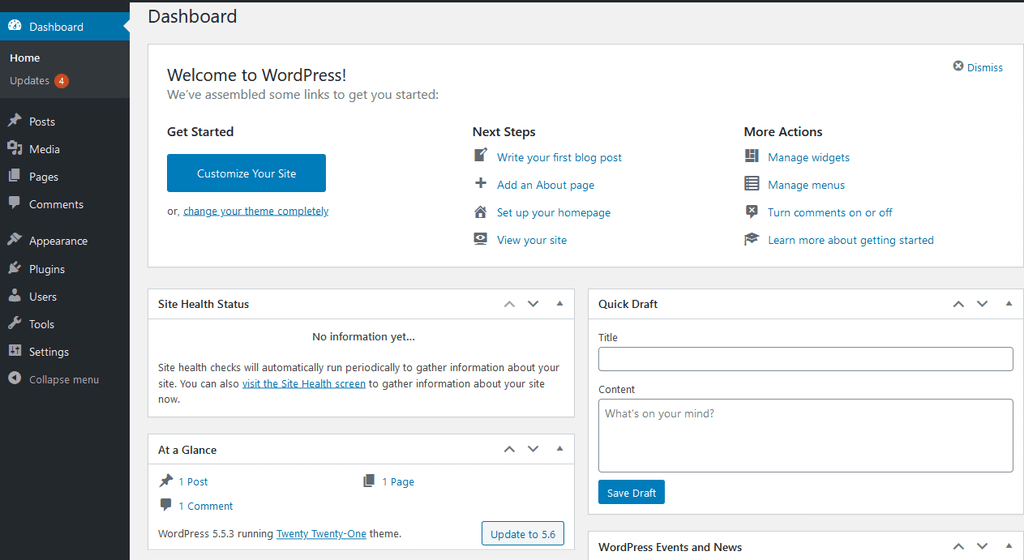Image resolution: width=1024 pixels, height=560 pixels.
Task: Click the Comments bubble icon in sidebar
Action: pyautogui.click(x=14, y=203)
